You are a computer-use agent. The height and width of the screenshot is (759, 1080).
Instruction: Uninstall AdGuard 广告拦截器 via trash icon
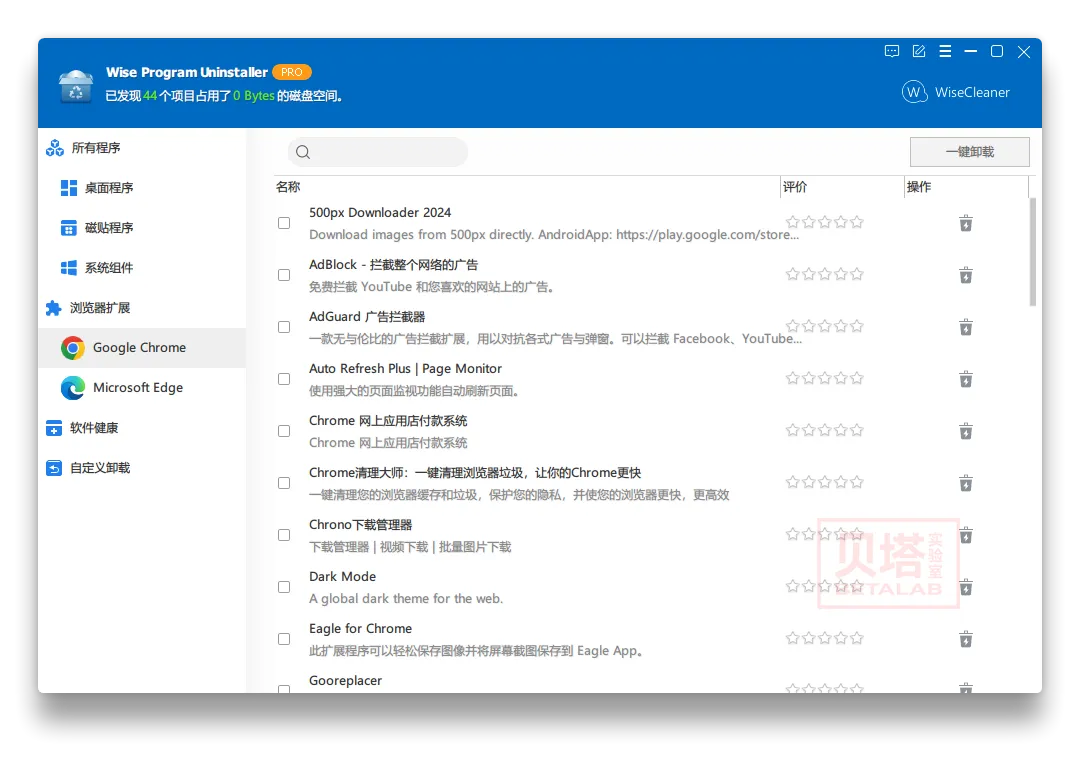tap(966, 327)
